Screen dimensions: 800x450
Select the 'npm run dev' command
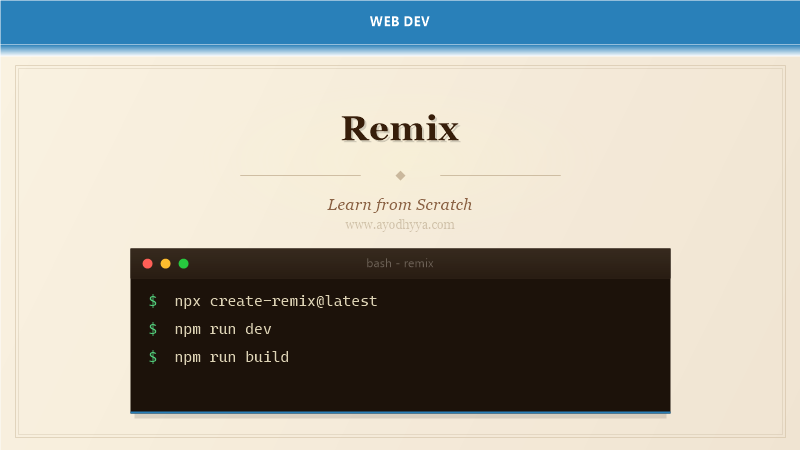[223, 329]
